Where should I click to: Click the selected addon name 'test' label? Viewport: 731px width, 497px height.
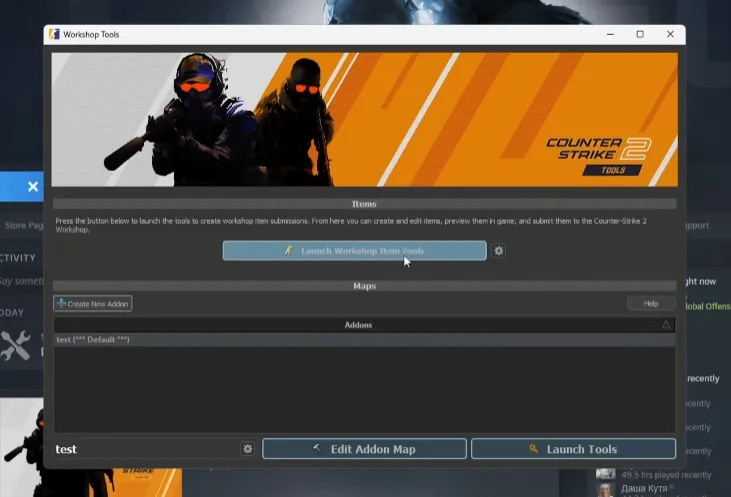66,449
